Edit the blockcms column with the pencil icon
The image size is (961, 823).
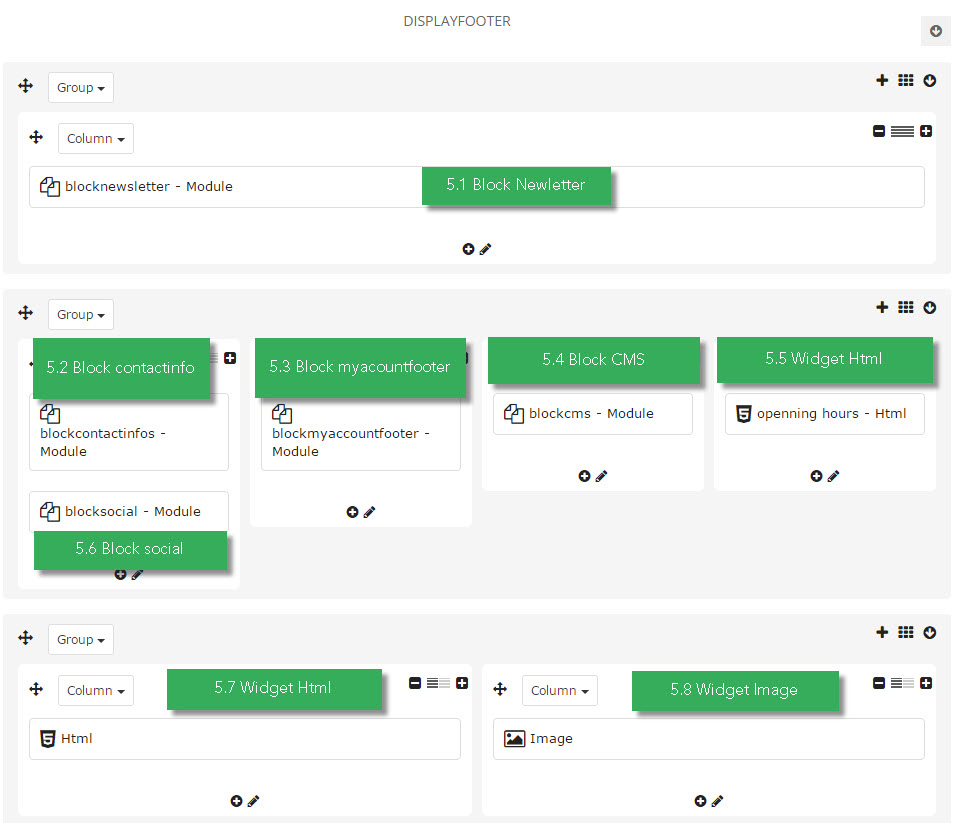click(601, 476)
